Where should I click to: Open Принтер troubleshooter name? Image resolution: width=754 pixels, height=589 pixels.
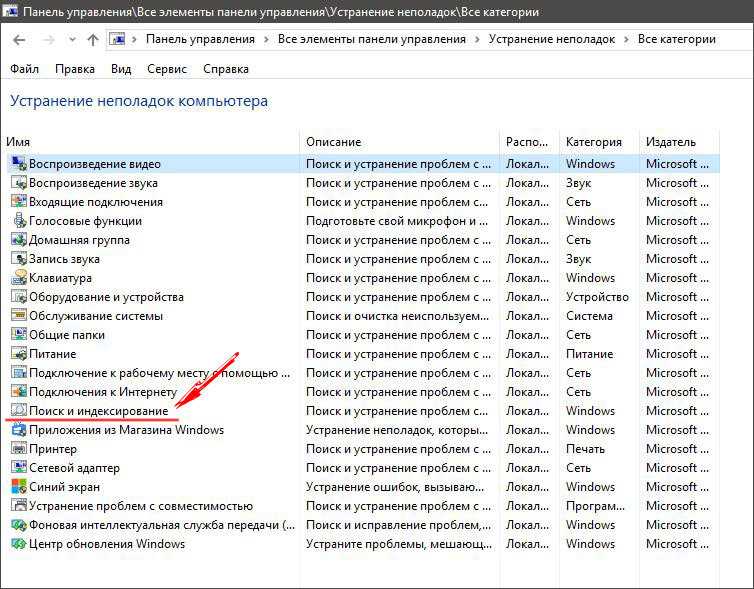tap(53, 449)
